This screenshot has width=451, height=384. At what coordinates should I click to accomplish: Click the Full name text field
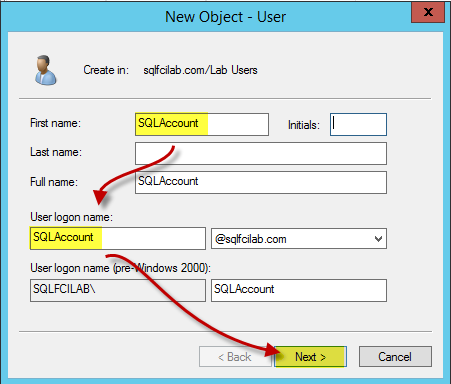click(261, 182)
